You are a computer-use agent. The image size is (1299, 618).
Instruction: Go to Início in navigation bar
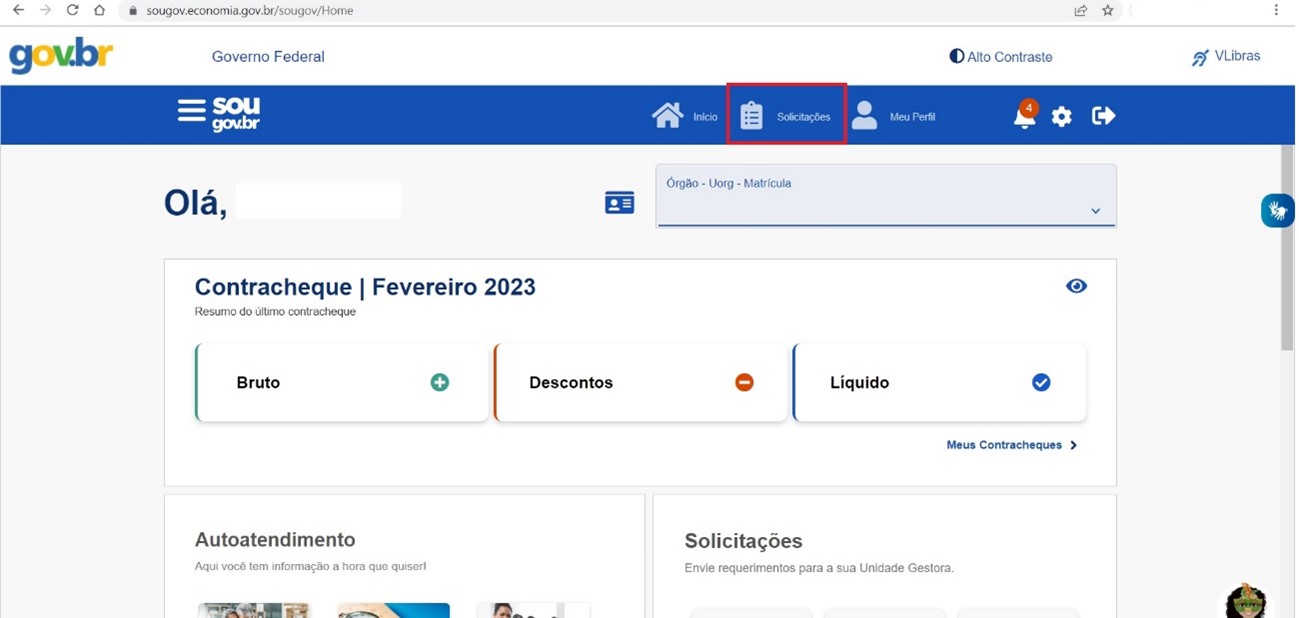coord(685,116)
